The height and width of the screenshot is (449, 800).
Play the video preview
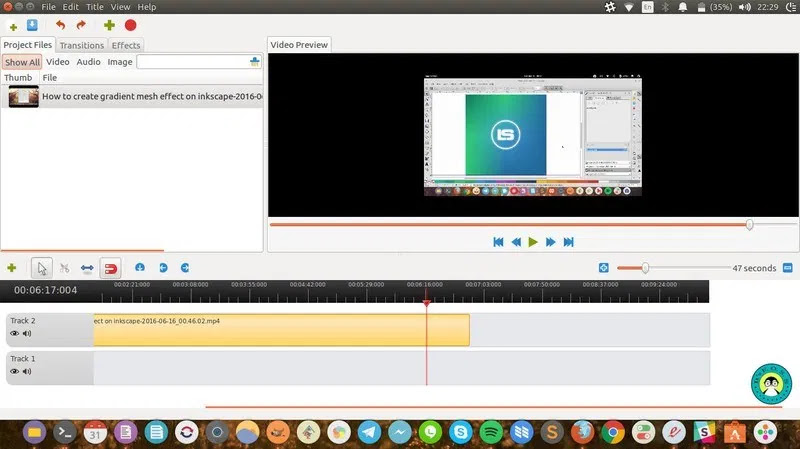point(533,242)
